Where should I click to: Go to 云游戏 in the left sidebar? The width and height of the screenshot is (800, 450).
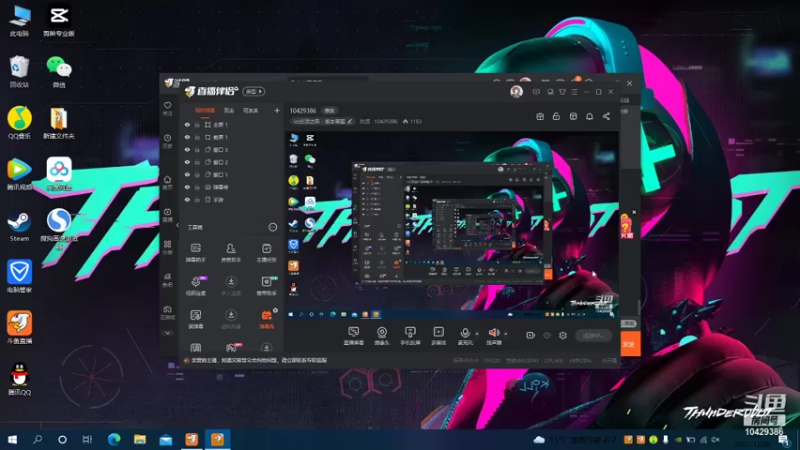(x=167, y=312)
